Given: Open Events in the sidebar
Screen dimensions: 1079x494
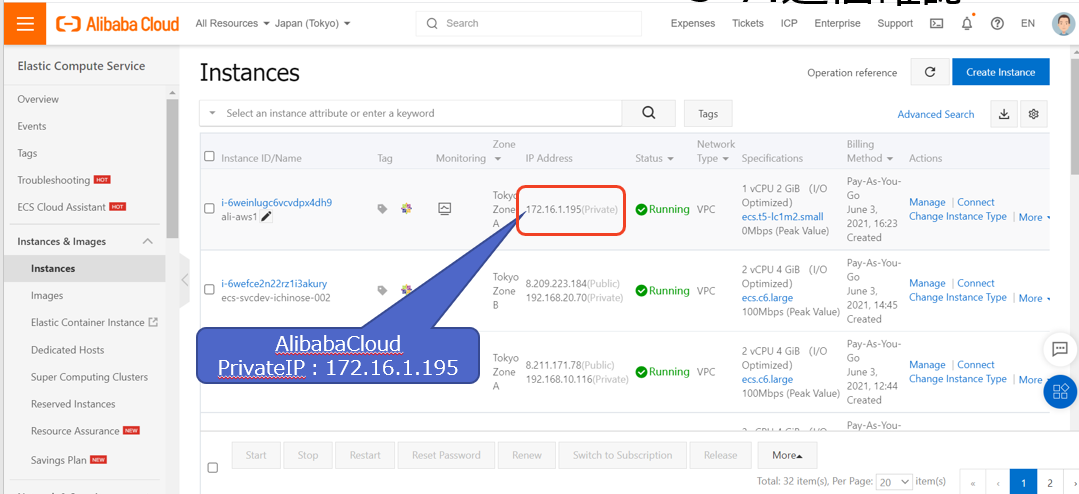Looking at the screenshot, I should pyautogui.click(x=32, y=126).
